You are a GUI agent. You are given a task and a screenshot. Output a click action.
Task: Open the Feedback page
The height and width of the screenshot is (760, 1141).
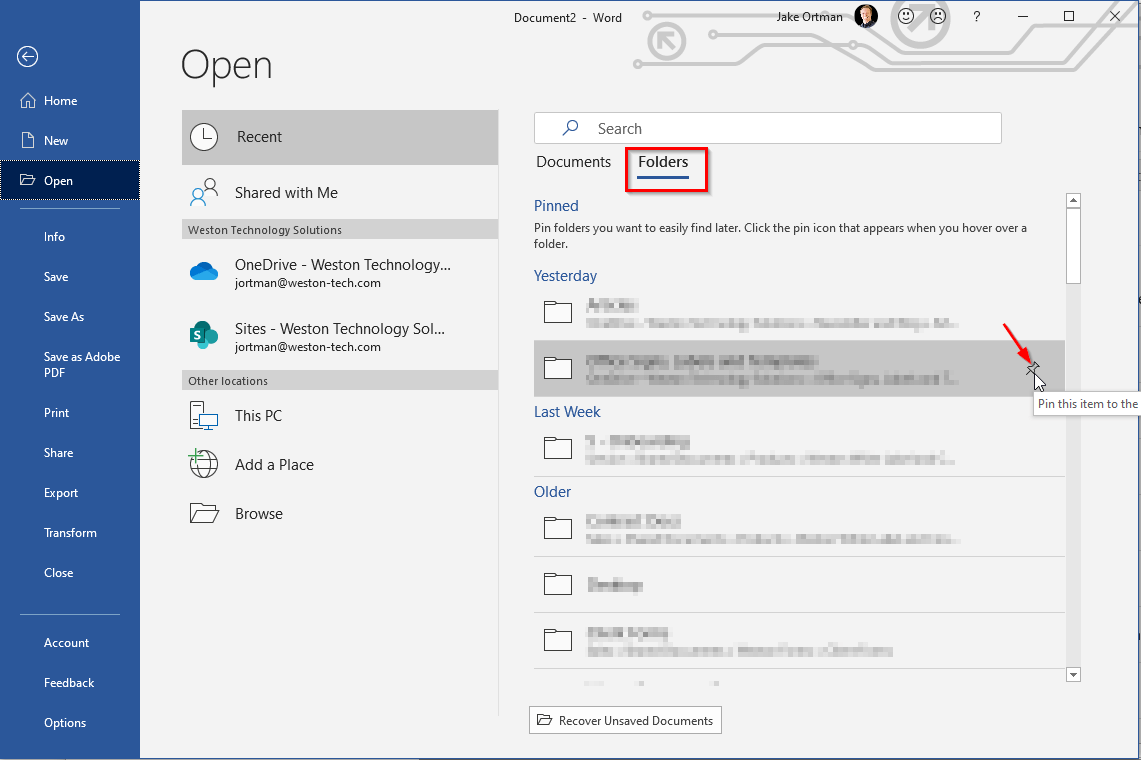click(x=70, y=683)
